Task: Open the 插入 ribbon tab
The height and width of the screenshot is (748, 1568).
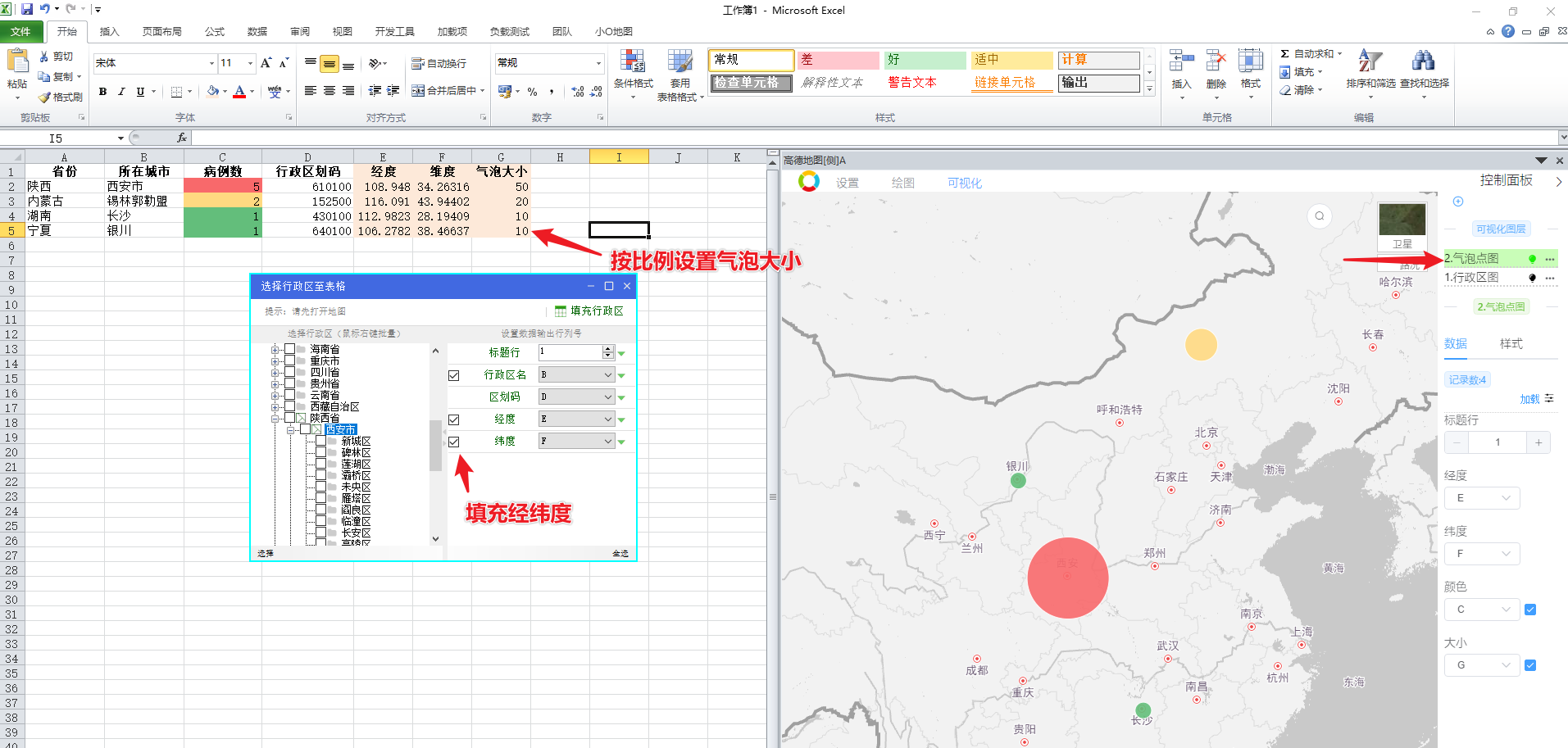Action: point(109,32)
